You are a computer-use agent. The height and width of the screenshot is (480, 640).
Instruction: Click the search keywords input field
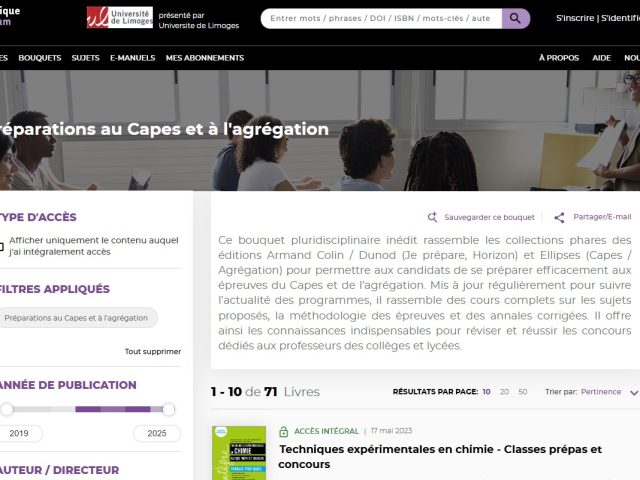pyautogui.click(x=380, y=18)
